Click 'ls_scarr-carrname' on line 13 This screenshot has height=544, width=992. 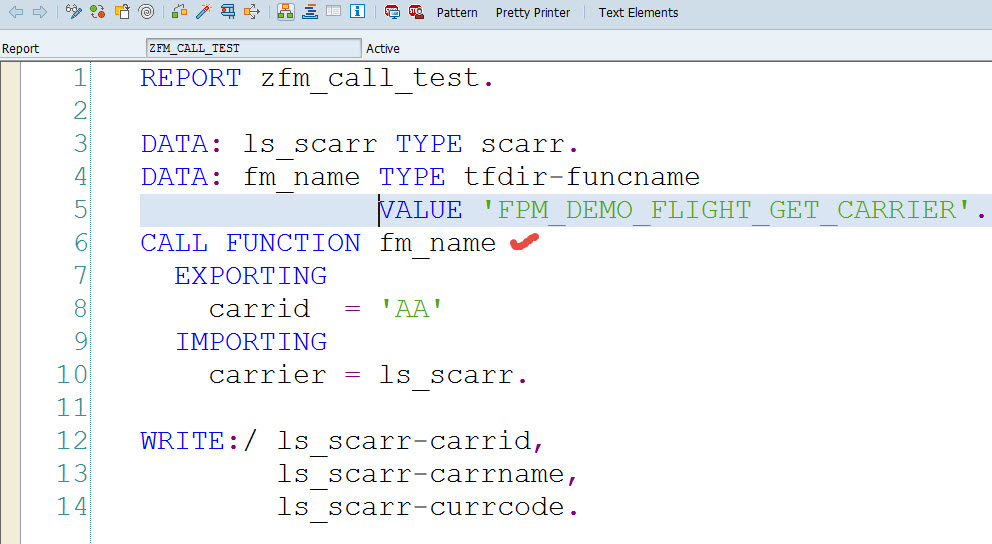coord(421,474)
